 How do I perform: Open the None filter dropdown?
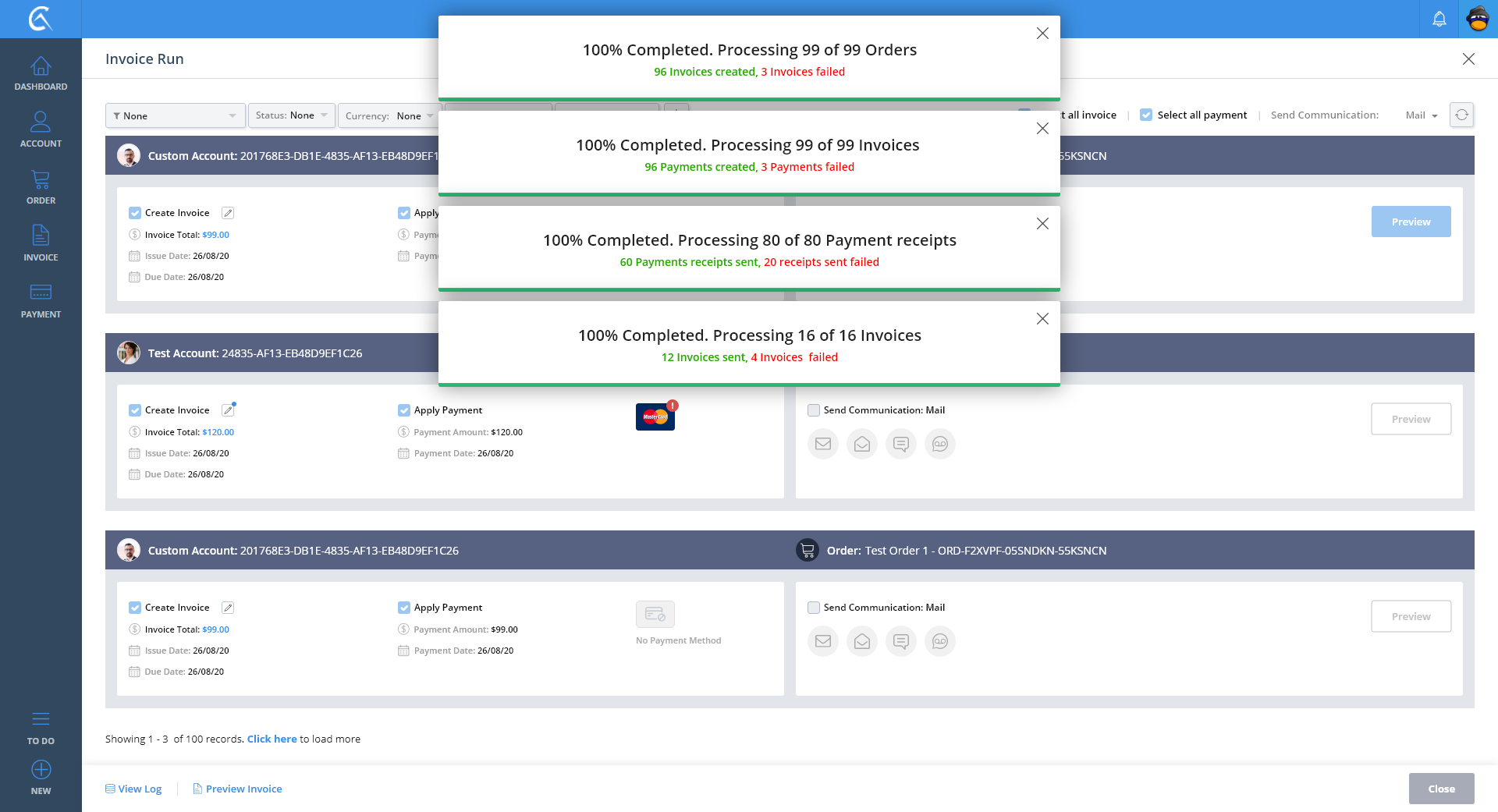(x=175, y=115)
